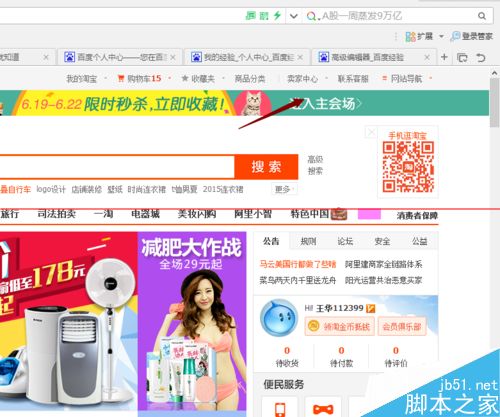The height and width of the screenshot is (417, 500).
Task: Open the 扩展 extensions icon
Action: coord(410,36)
